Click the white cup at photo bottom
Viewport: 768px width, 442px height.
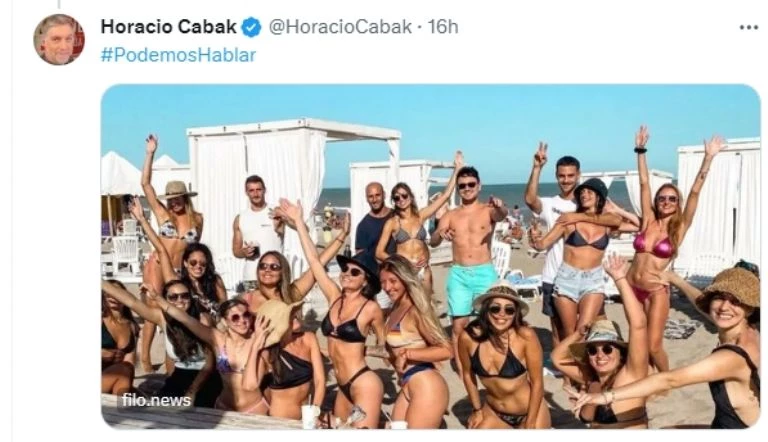click(310, 417)
